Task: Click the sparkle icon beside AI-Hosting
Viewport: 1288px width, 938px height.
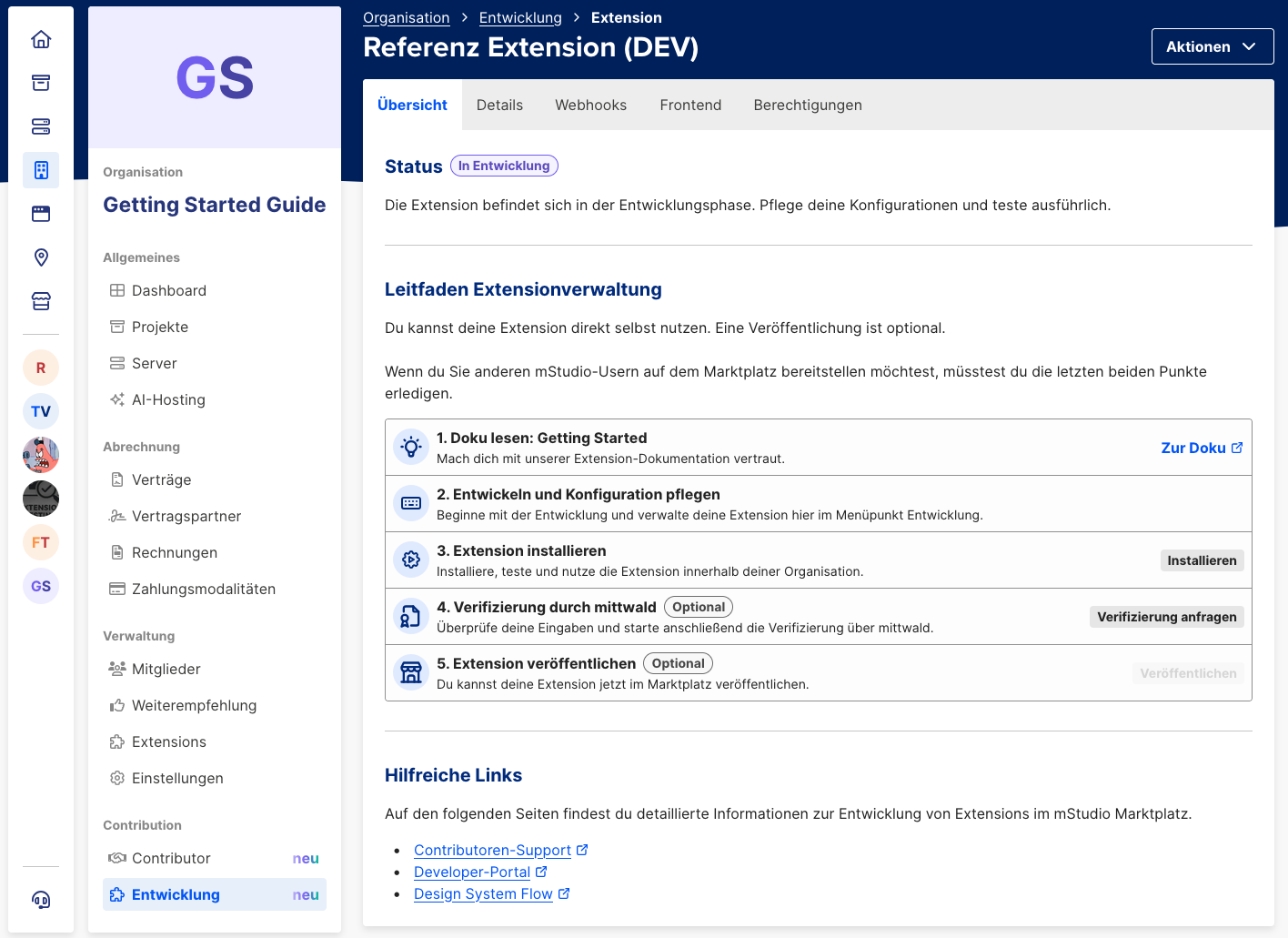Action: [116, 399]
